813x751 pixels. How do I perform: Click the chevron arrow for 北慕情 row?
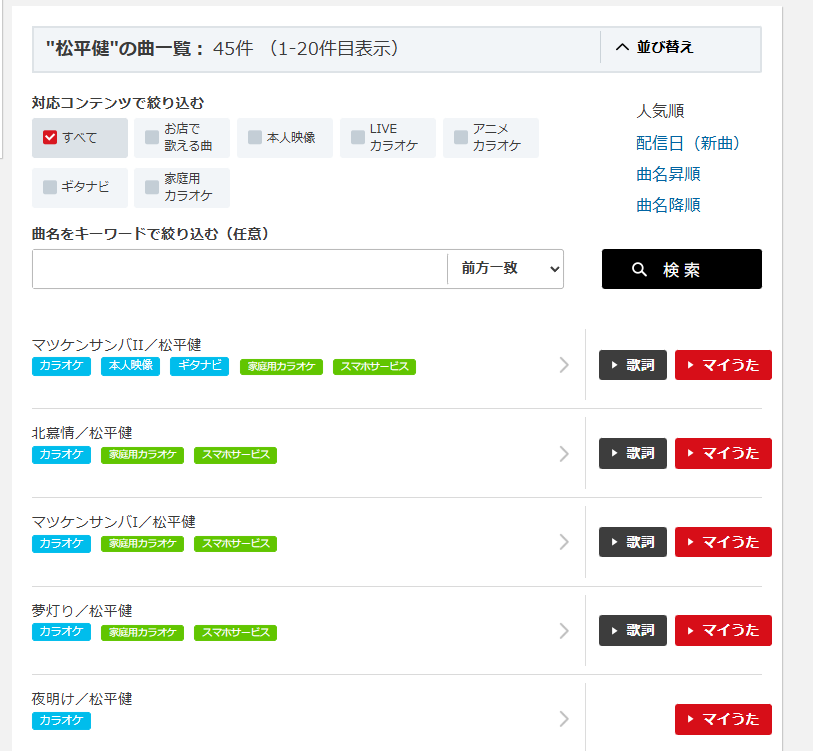pyautogui.click(x=564, y=454)
